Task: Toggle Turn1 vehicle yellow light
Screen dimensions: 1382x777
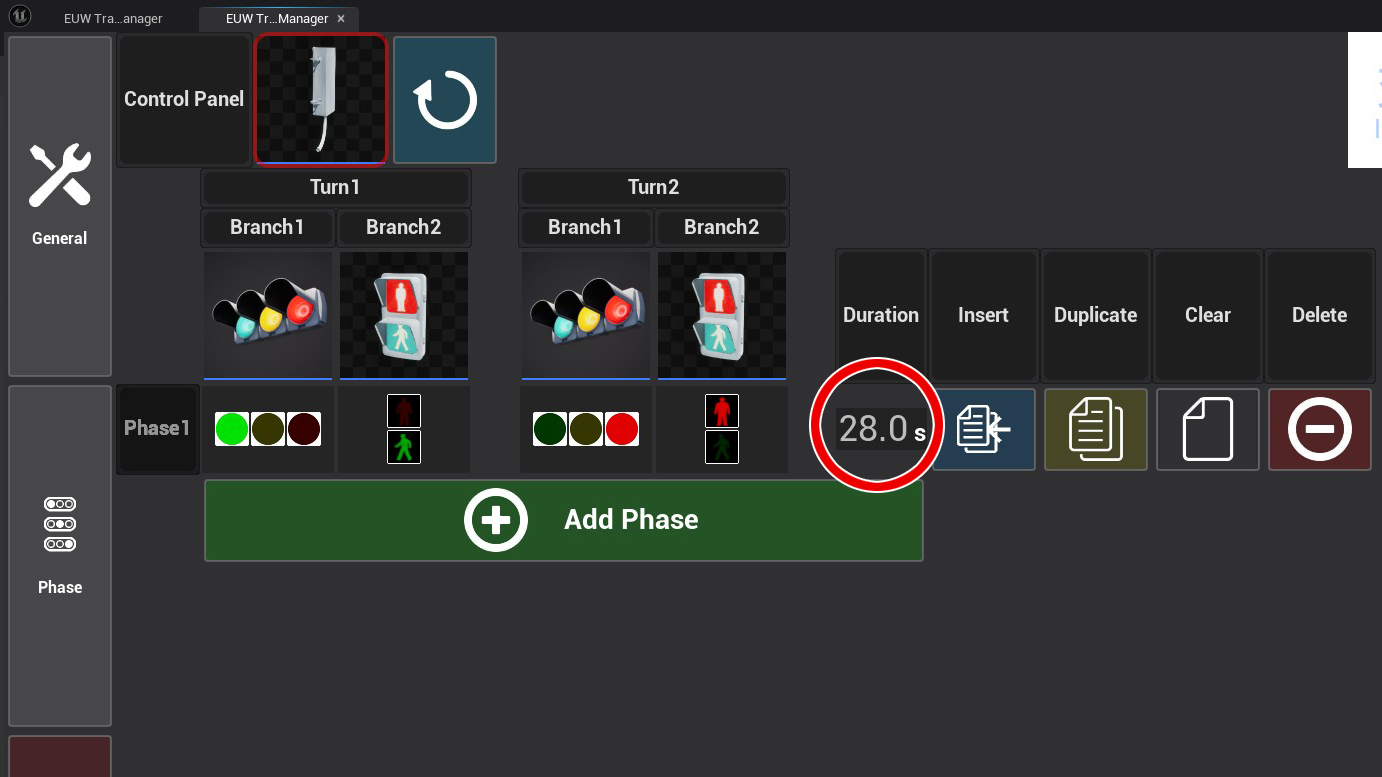Action: pyautogui.click(x=268, y=429)
